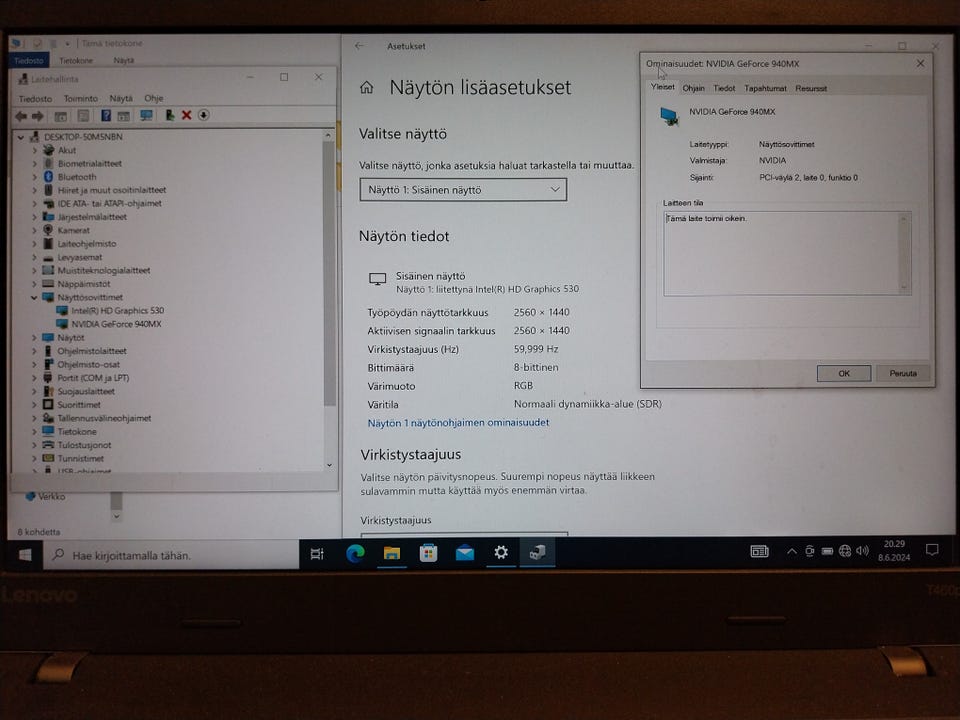Select the Yleiset tab

tap(662, 87)
